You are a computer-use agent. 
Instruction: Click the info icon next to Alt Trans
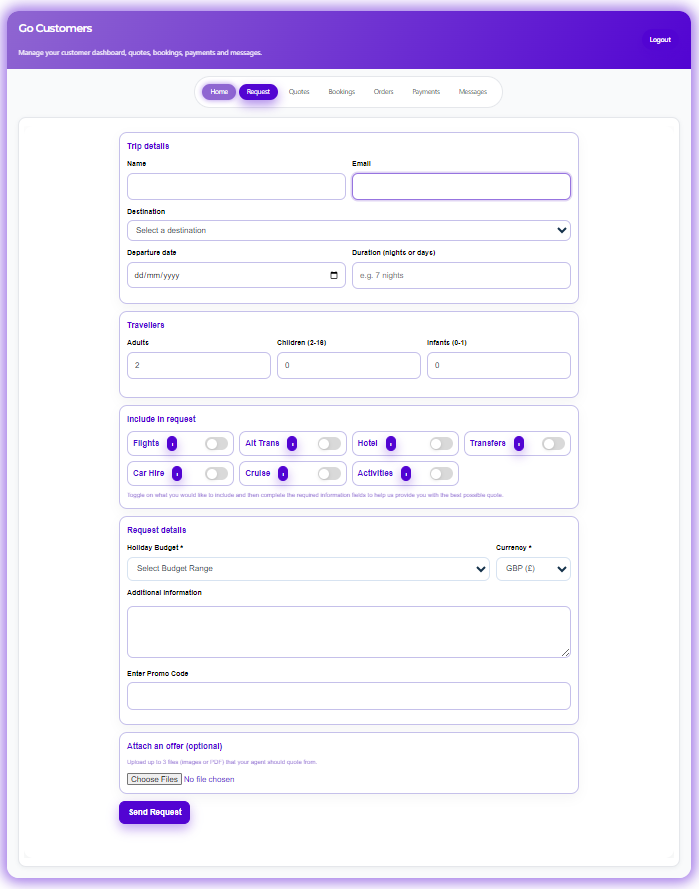point(292,443)
